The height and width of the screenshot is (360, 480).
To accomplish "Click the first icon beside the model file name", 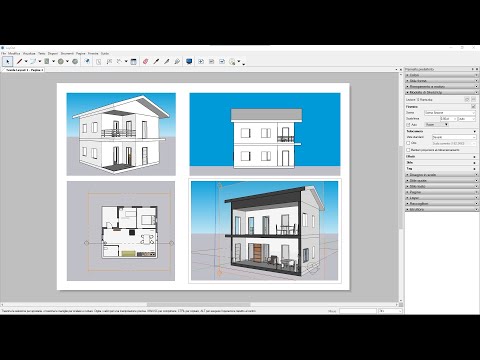I will 467,99.
